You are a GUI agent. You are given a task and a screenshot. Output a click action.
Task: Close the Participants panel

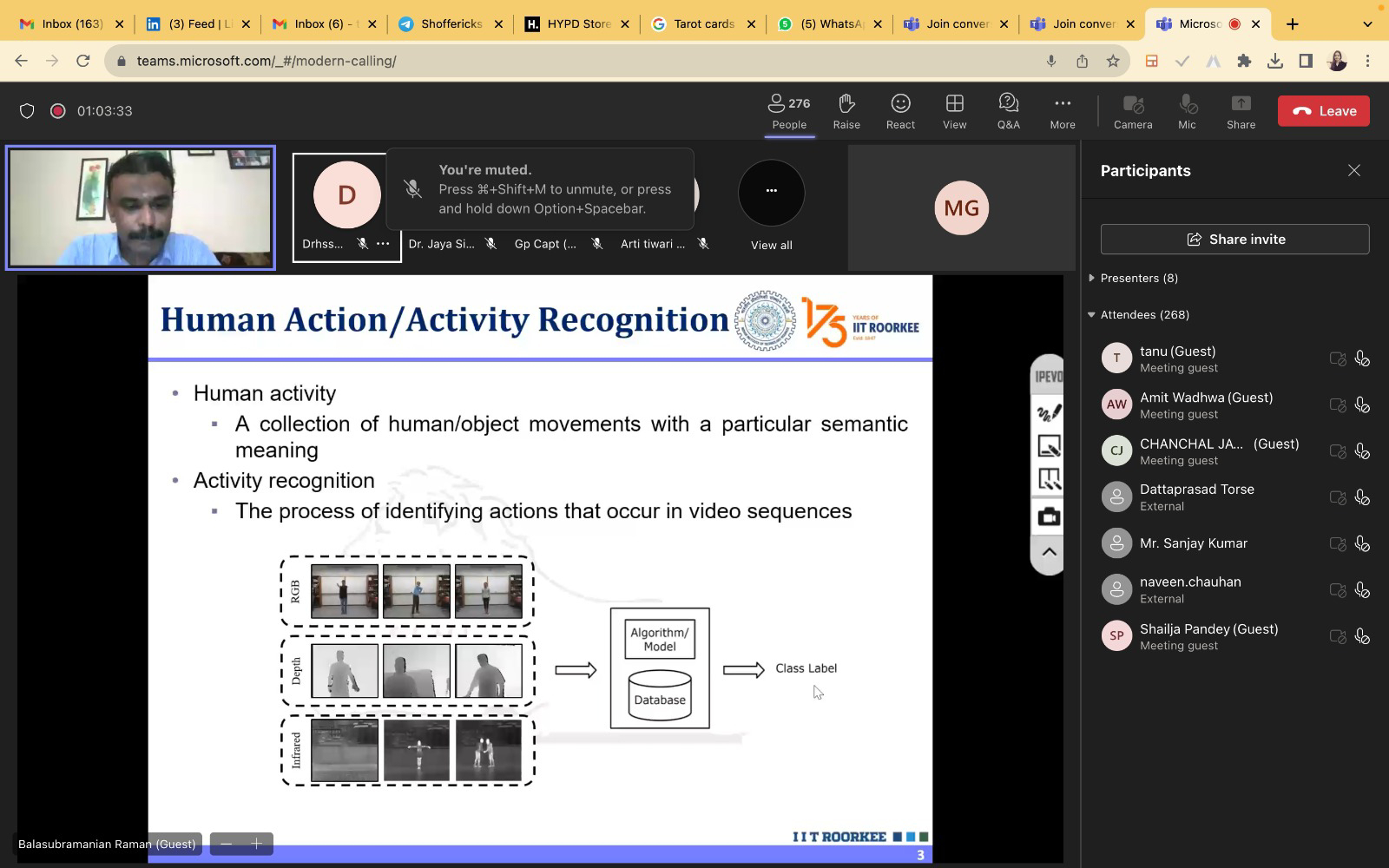[1353, 170]
